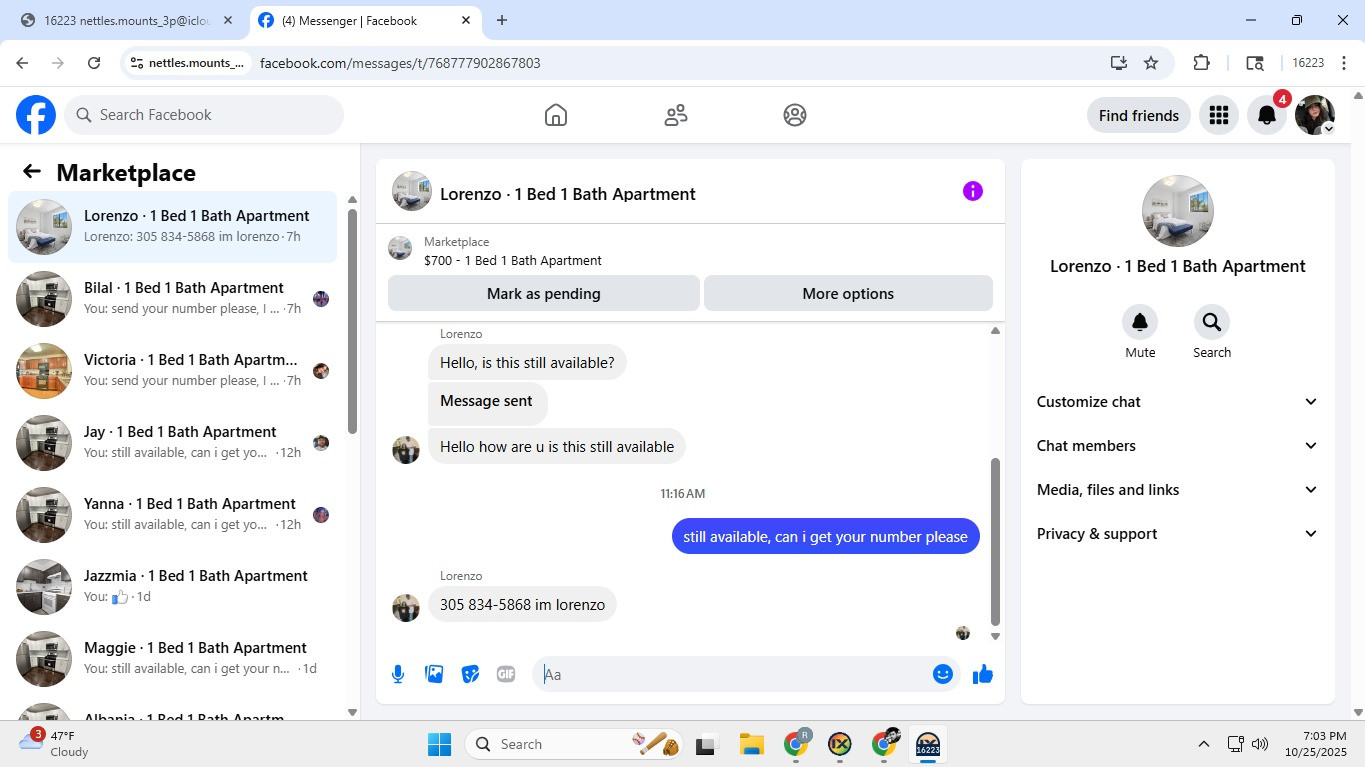Click the chat messages scrollbar thumb
Screen dimensions: 1365x767
point(995,541)
